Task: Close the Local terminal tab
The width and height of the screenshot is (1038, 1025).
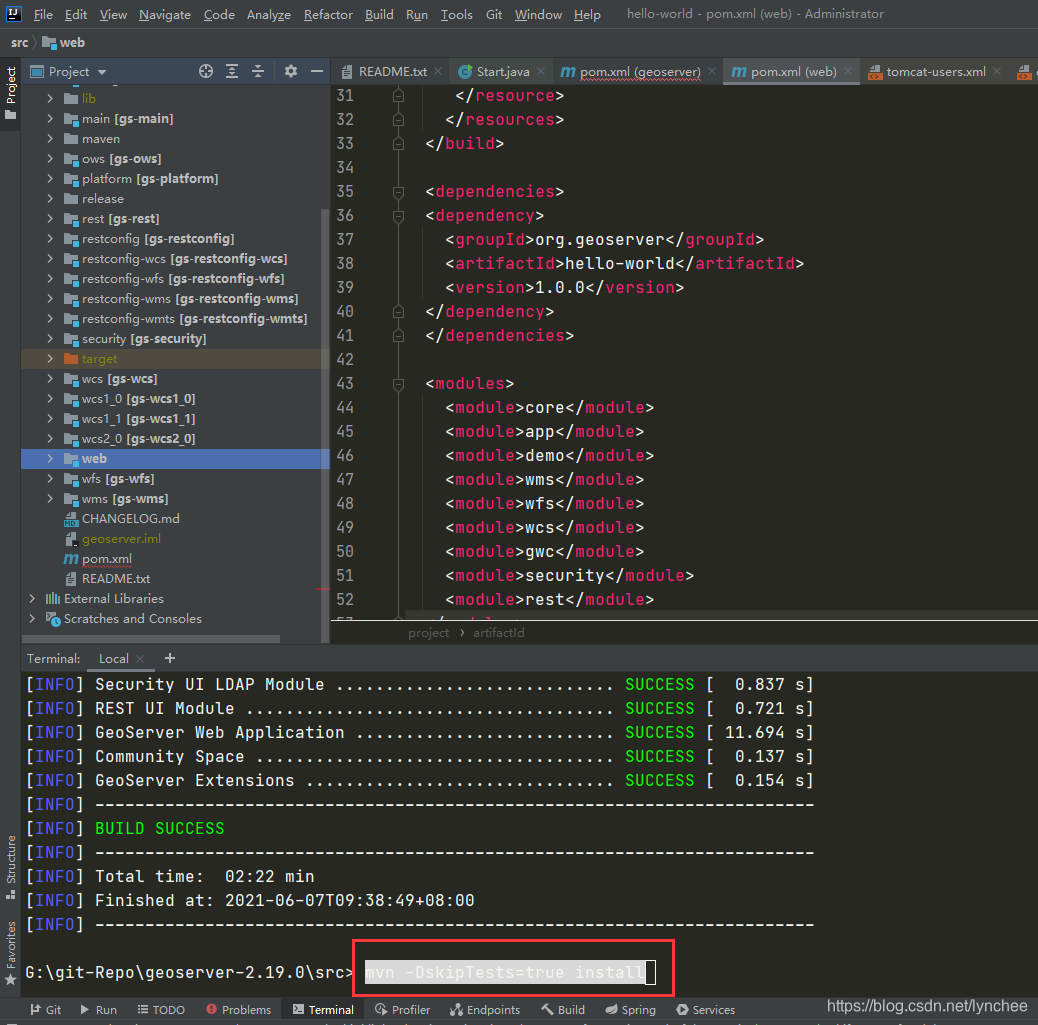Action: coord(140,659)
